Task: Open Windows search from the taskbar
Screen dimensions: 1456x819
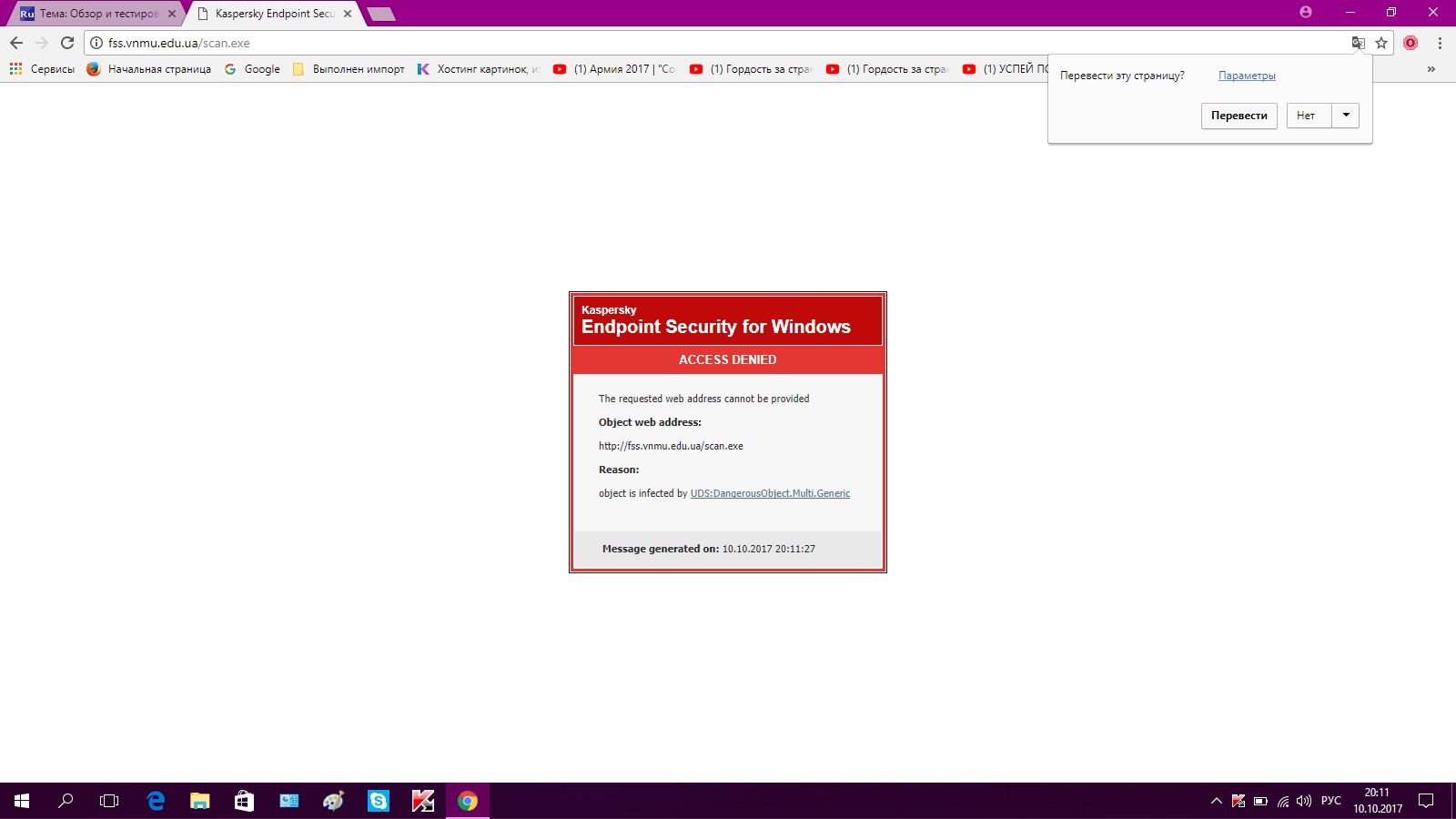Action: point(66,801)
